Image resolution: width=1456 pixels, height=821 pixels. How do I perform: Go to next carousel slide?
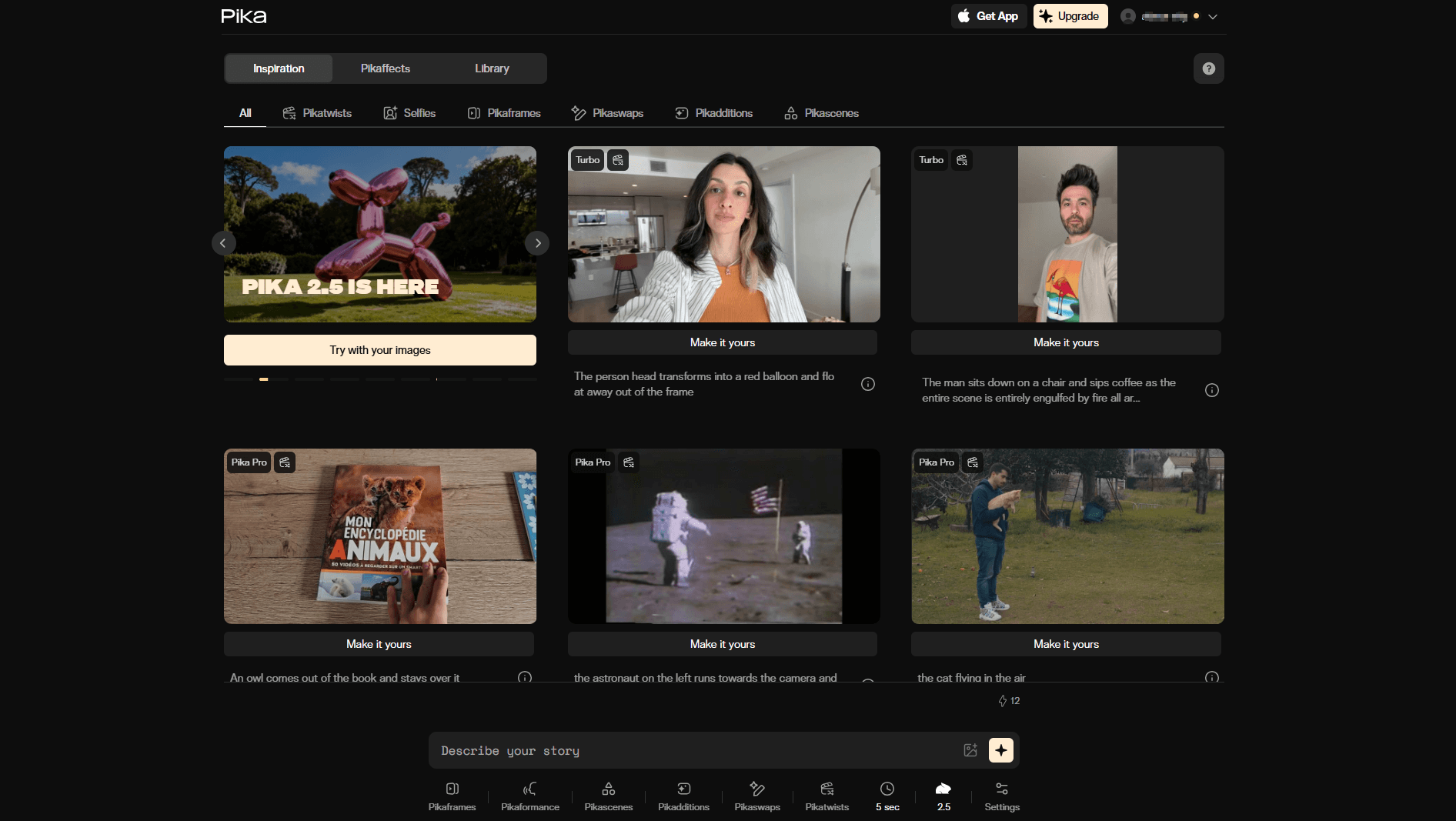(537, 243)
